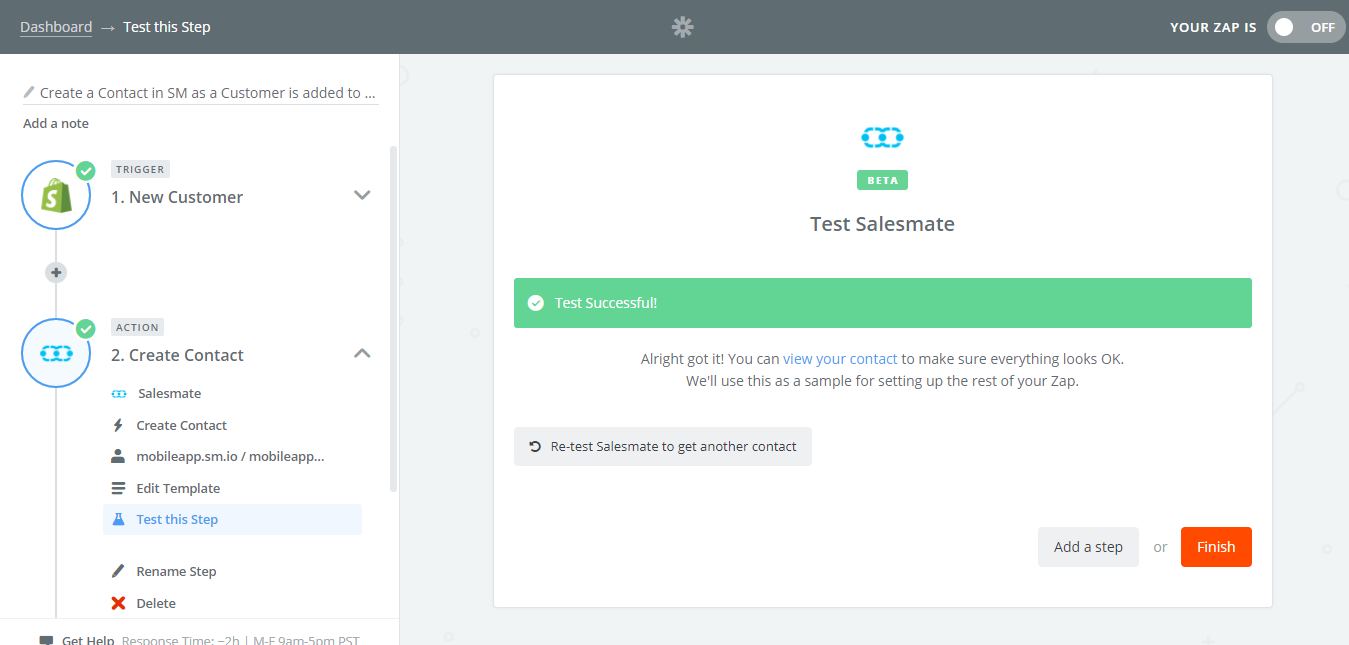Click the plus icon between steps

click(56, 272)
